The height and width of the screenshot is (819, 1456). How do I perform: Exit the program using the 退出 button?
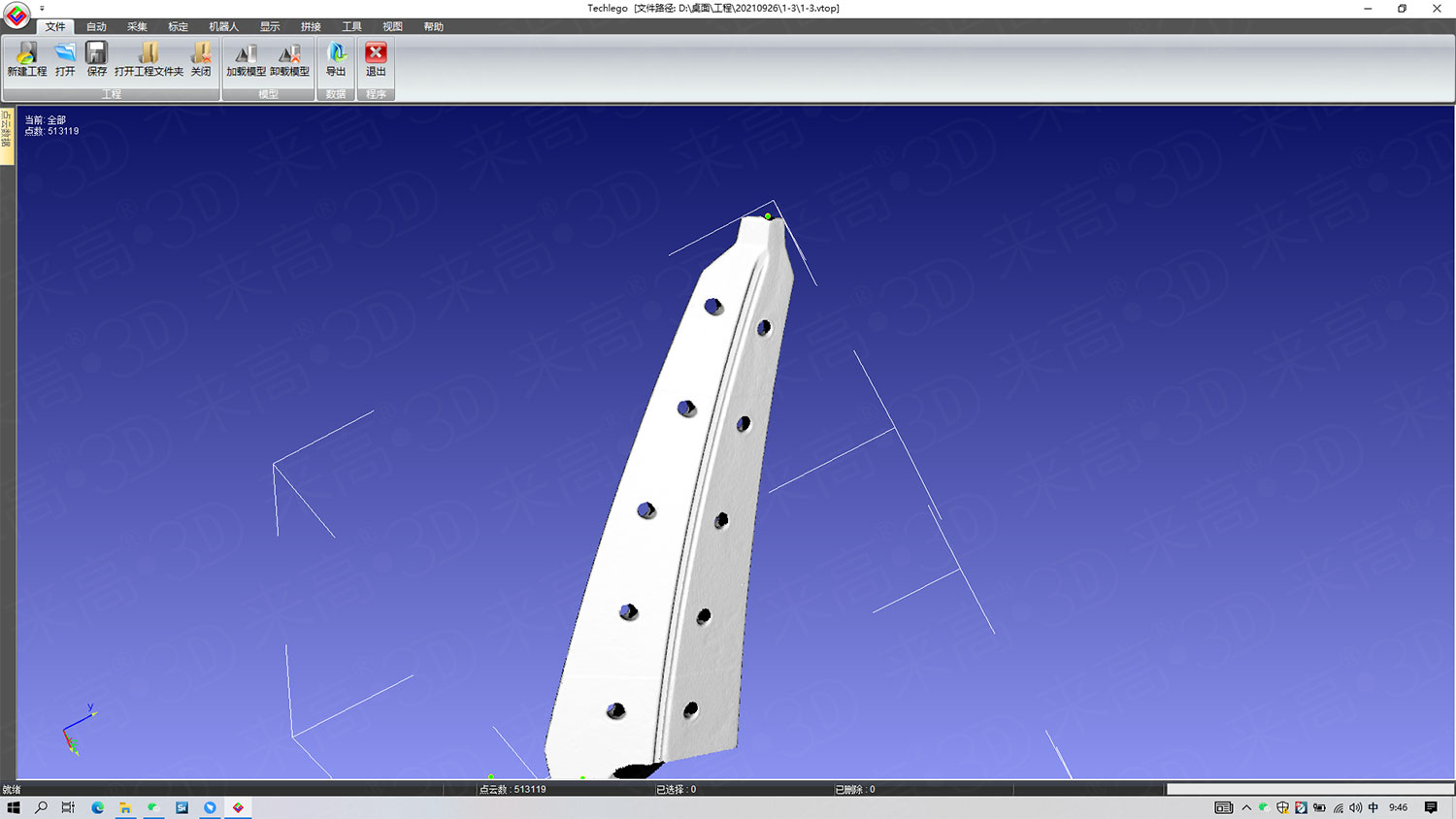click(376, 59)
